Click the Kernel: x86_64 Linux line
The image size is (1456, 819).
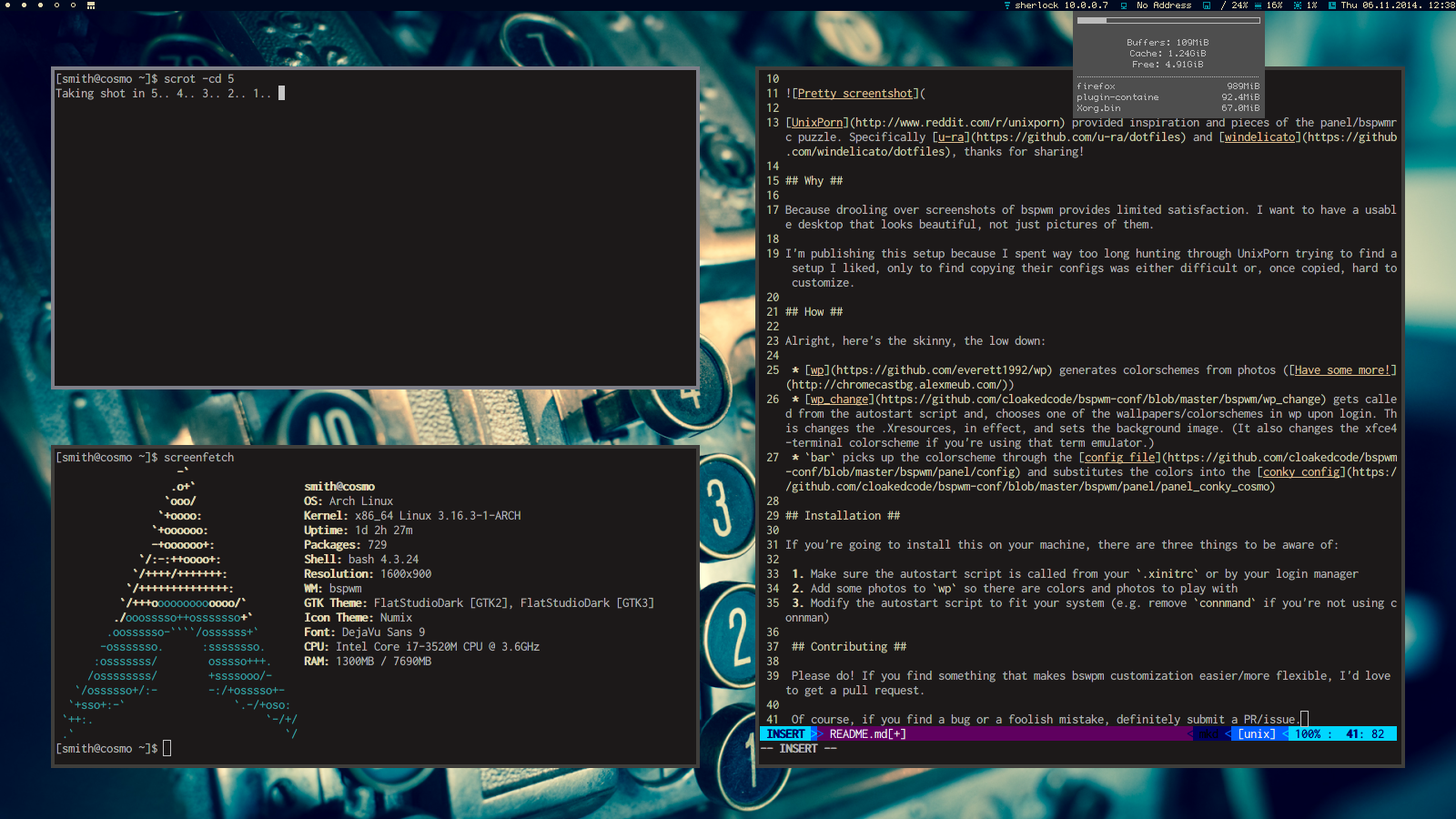point(412,516)
